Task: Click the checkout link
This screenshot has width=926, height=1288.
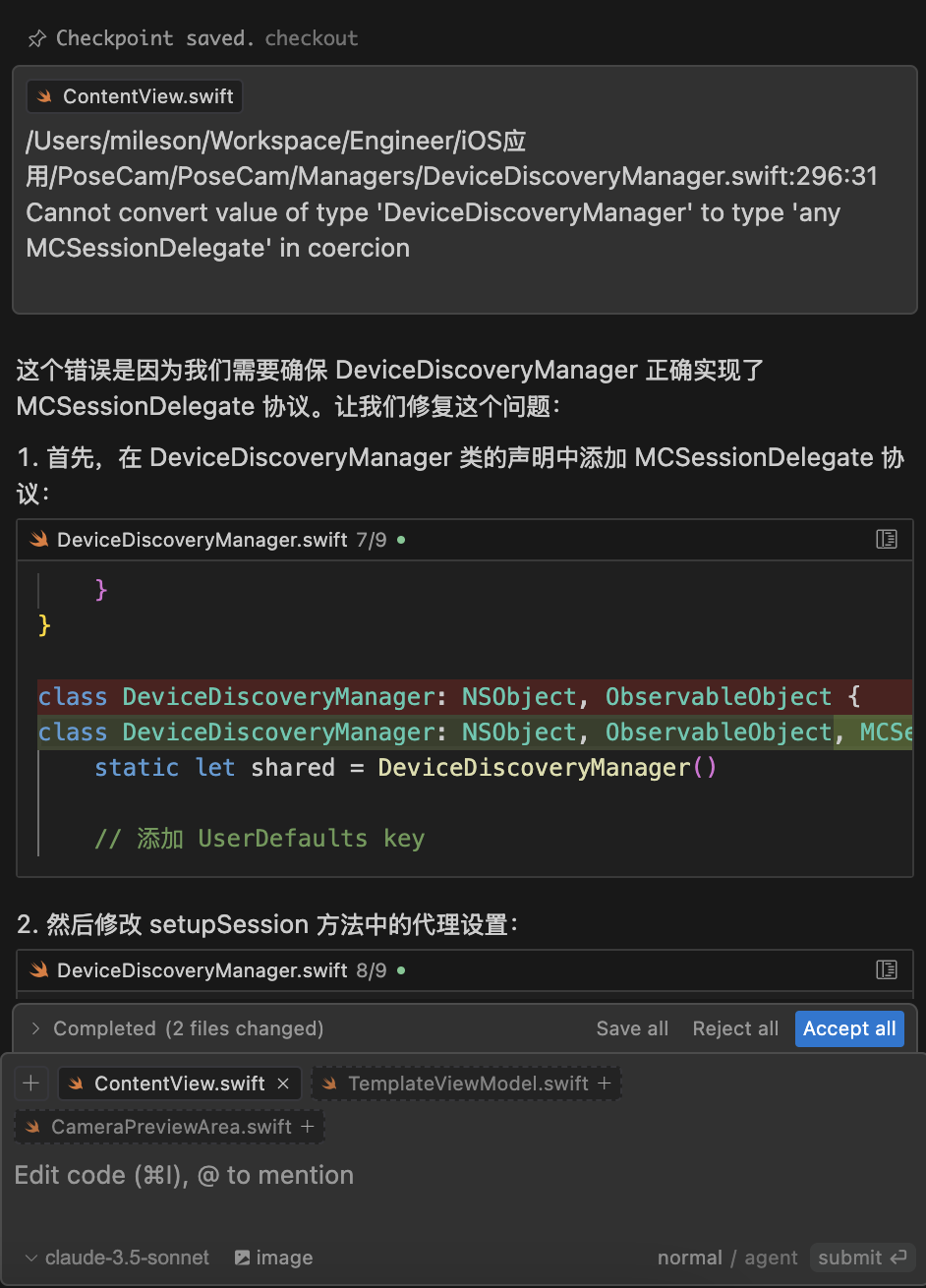Action: click(x=311, y=38)
